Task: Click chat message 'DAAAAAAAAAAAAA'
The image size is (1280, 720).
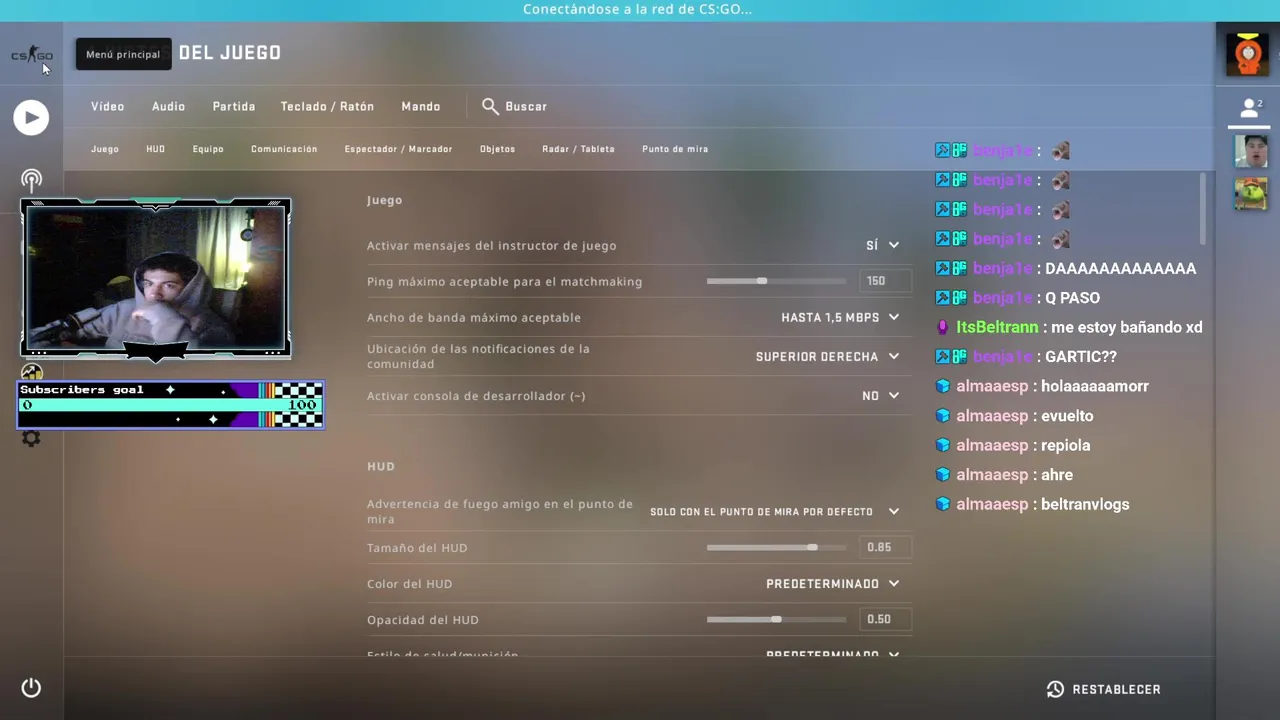Action: click(x=1120, y=268)
